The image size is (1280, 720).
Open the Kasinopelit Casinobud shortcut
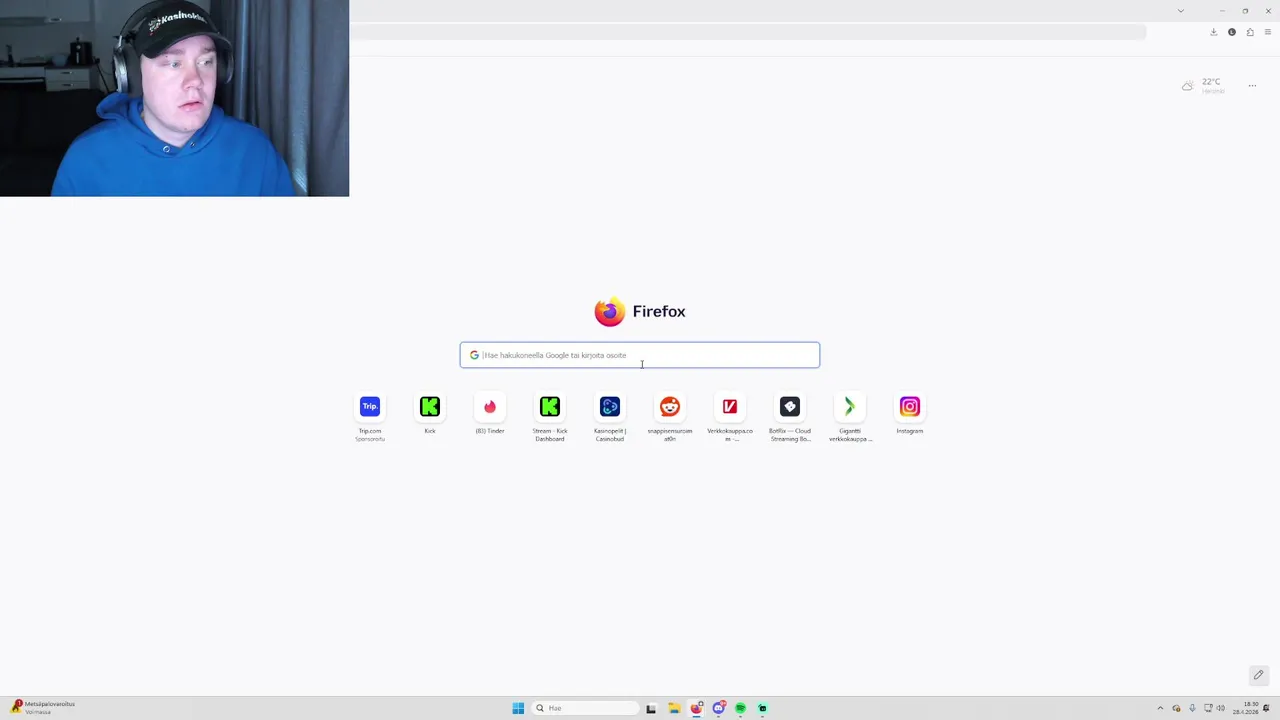(x=610, y=407)
